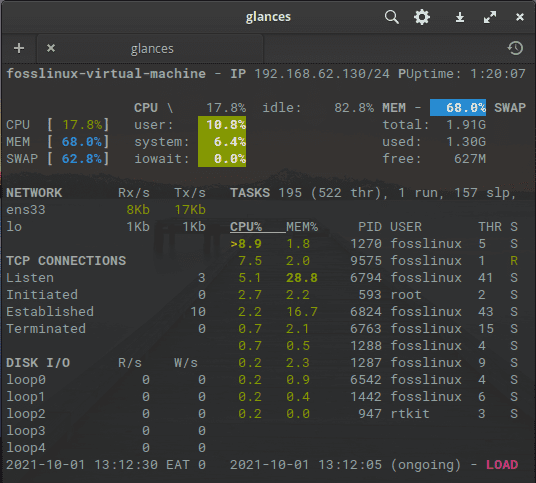Open the terminal search magnifier icon
The width and height of the screenshot is (536, 483).
click(x=392, y=17)
